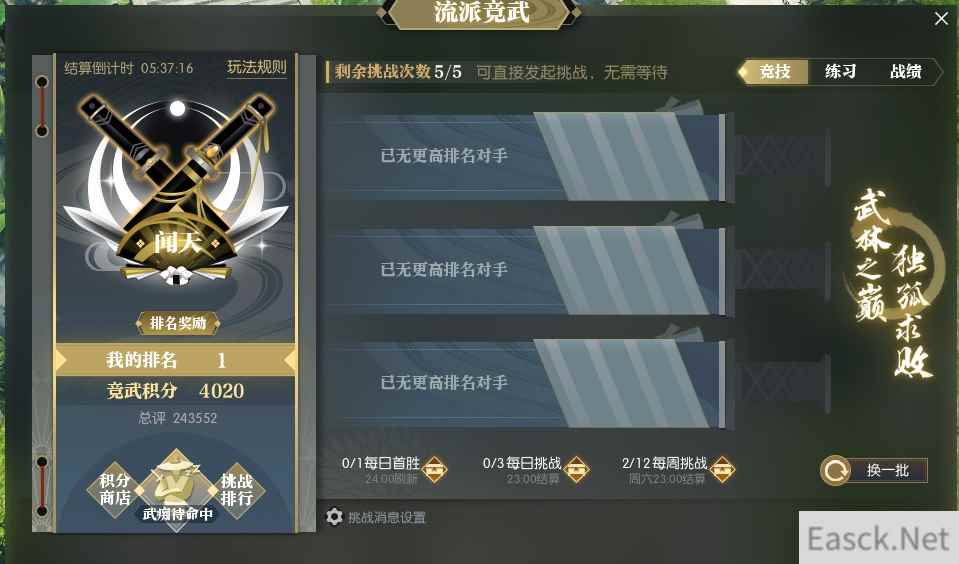The image size is (959, 564).
Task: Open the 挑战消息设置 gear icon
Action: (x=334, y=517)
